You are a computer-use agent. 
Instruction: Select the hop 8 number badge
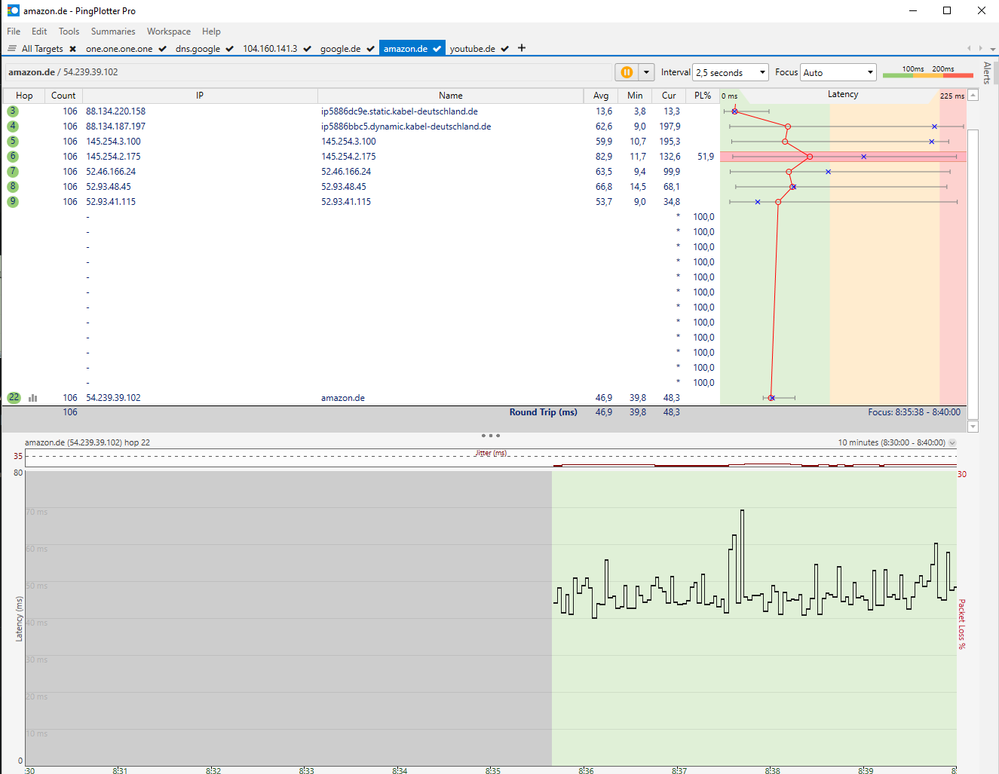(13, 187)
